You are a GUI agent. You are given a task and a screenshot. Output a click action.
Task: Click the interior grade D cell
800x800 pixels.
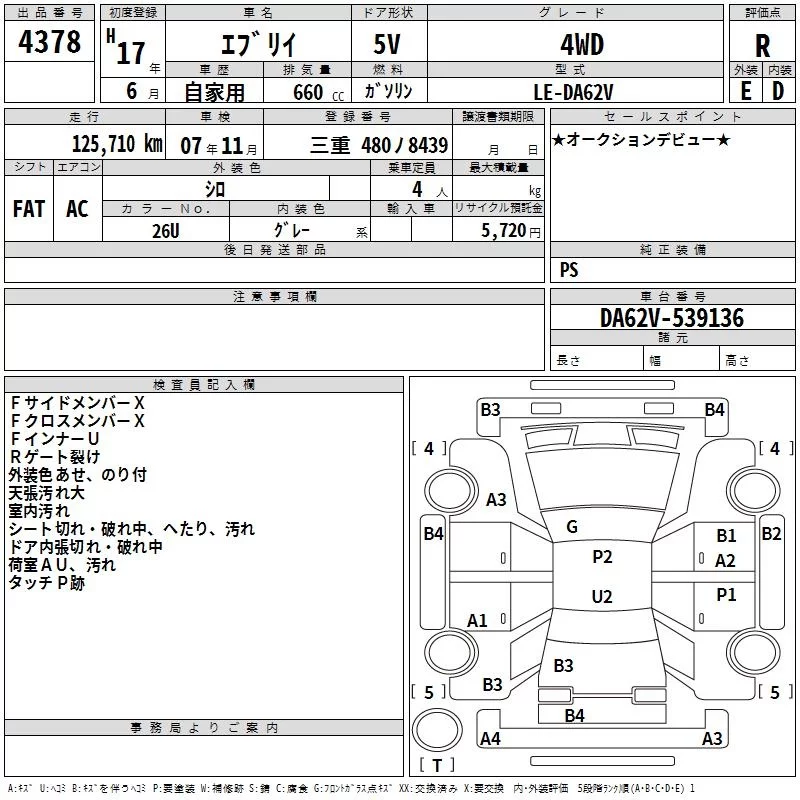779,91
